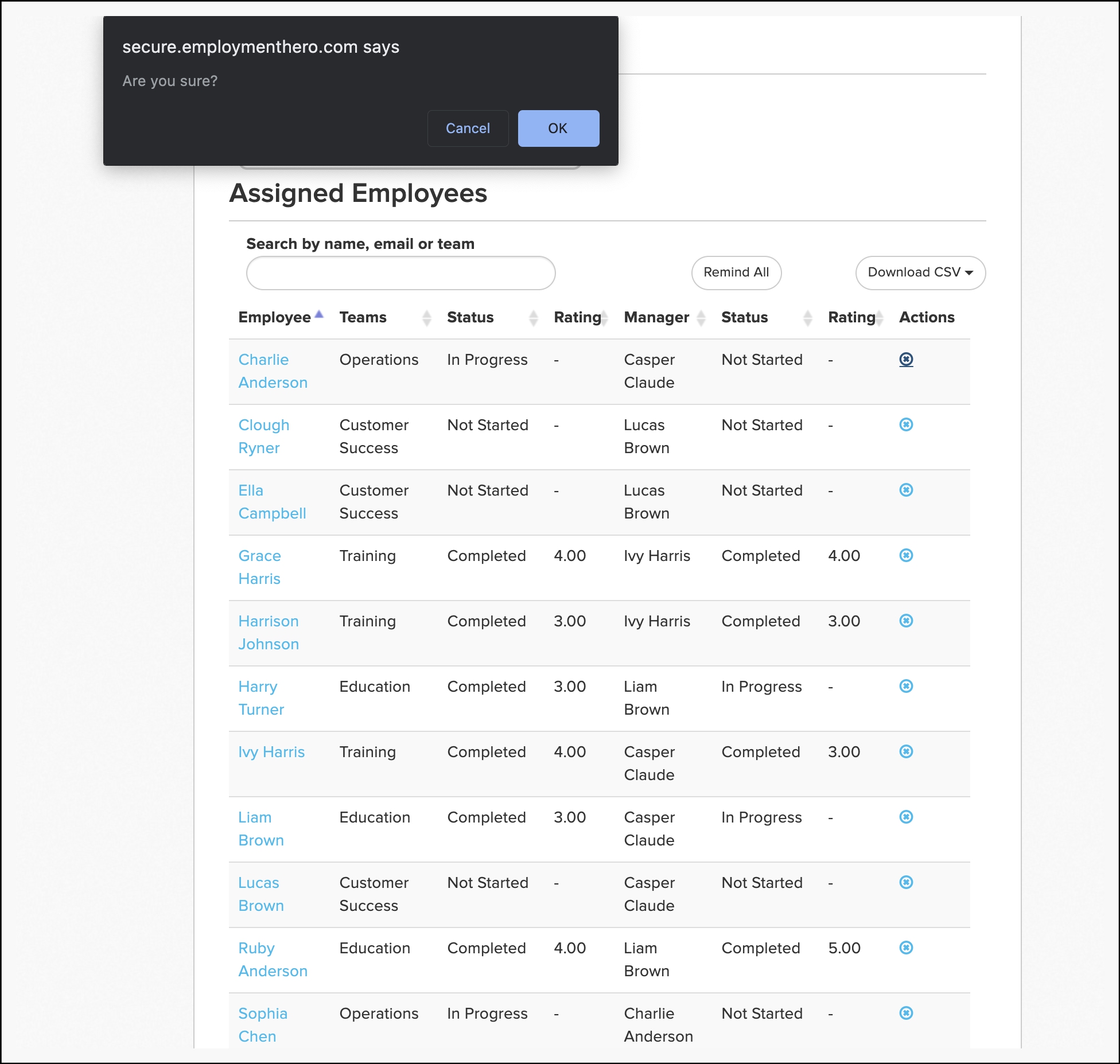Screen dimensions: 1120x1064
Task: Remove Harry Turner via the action icon
Action: [906, 686]
